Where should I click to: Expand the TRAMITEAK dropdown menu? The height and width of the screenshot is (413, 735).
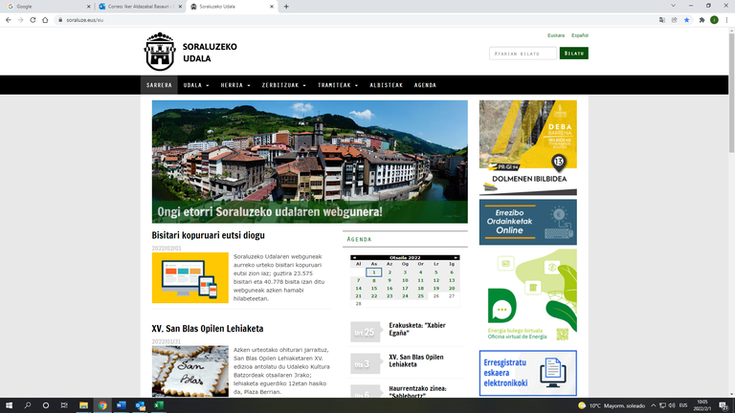[338, 85]
